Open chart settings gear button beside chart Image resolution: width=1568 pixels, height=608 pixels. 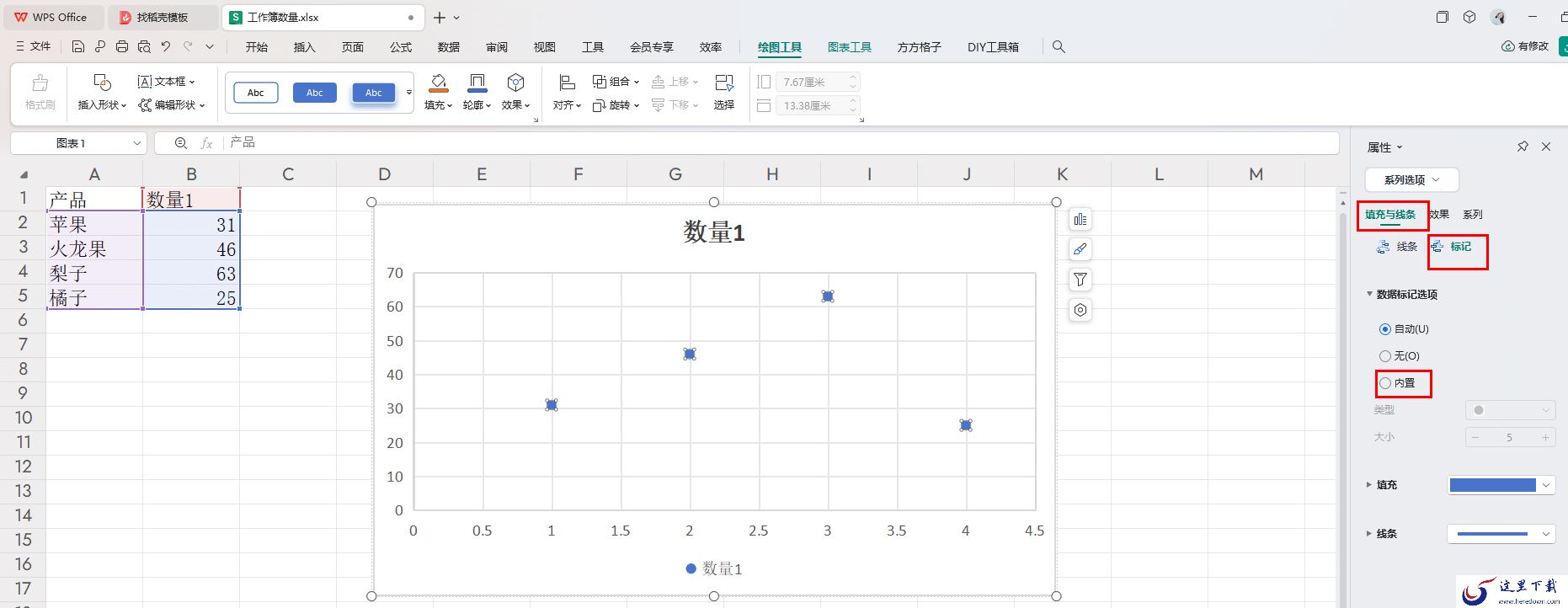click(x=1080, y=310)
